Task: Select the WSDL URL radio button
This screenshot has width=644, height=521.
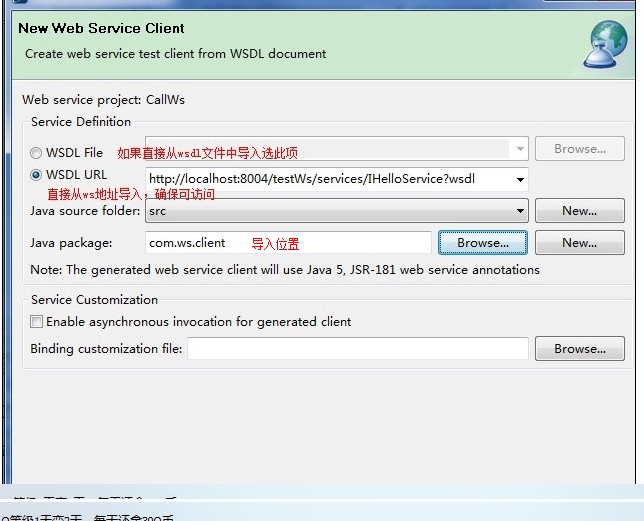Action: point(37,175)
